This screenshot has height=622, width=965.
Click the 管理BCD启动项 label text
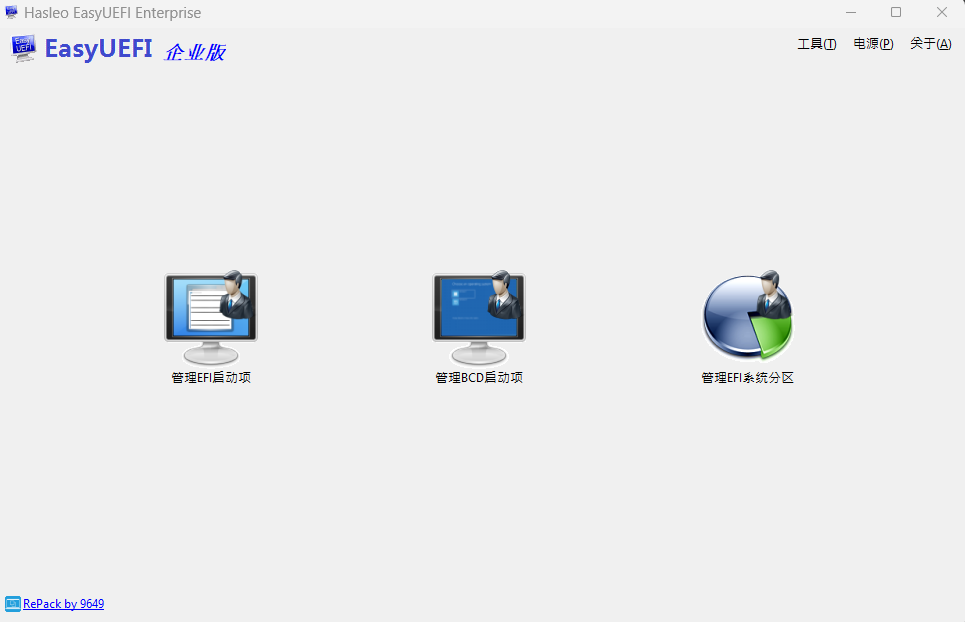pos(479,378)
